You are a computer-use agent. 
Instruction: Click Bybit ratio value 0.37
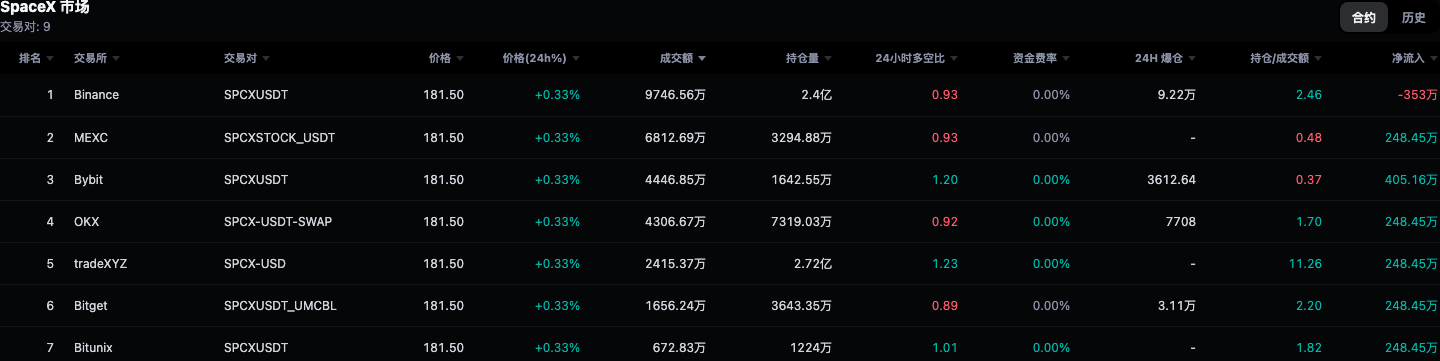point(1308,179)
